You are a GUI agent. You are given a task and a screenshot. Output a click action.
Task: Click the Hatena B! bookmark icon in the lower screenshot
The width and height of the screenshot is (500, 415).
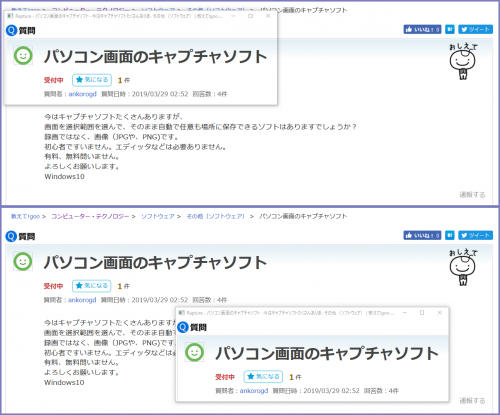[x=450, y=235]
